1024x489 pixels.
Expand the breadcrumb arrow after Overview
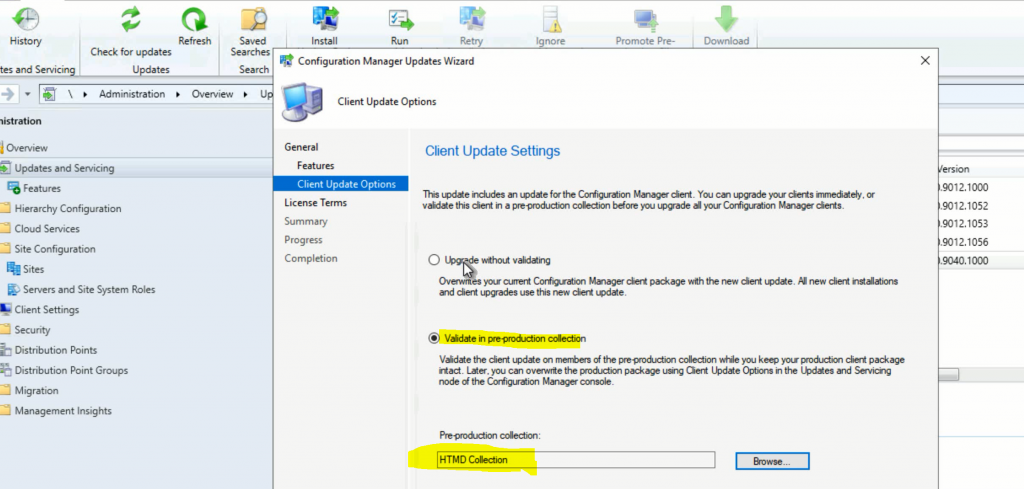pos(246,94)
